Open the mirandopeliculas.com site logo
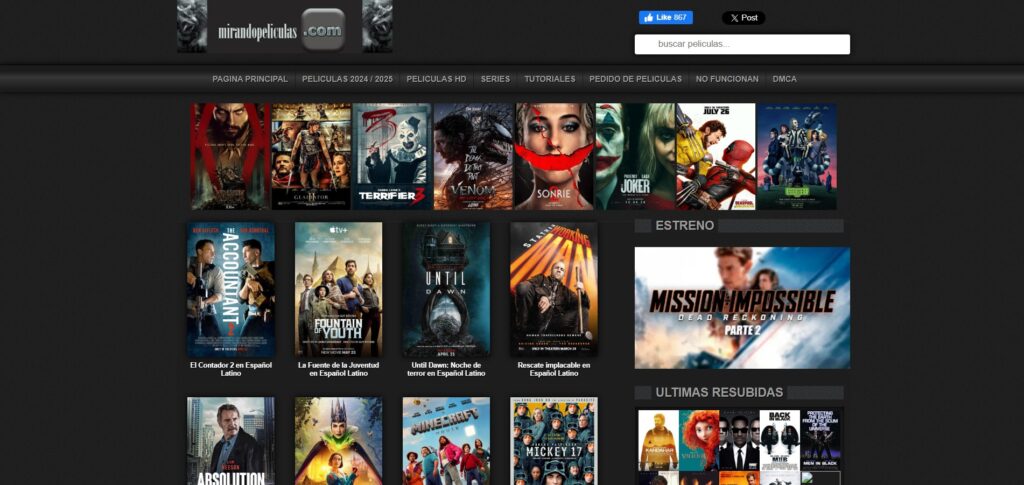1024x485 pixels. (x=285, y=27)
